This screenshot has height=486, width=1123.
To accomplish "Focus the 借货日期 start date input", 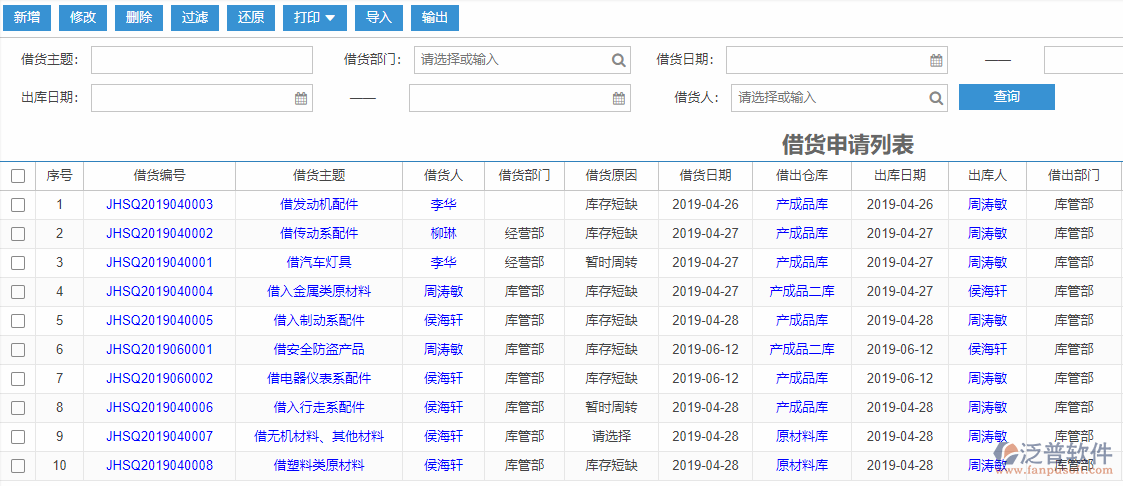I will click(837, 60).
